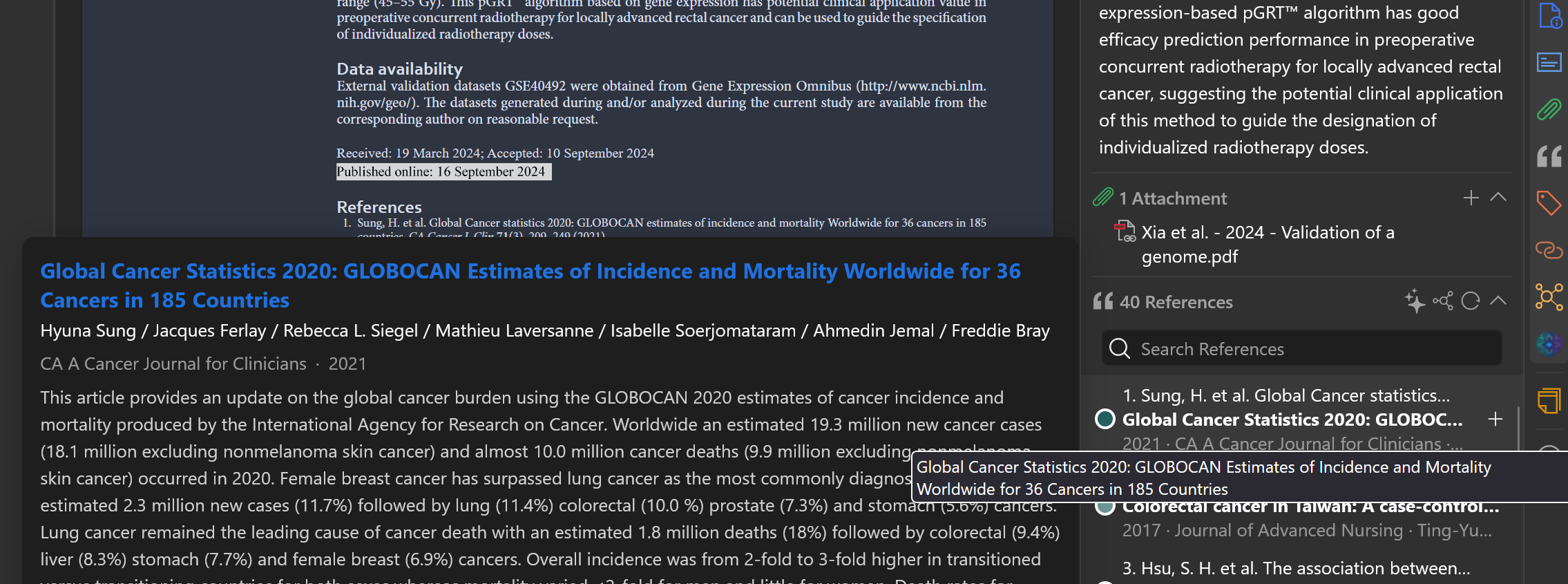Click the magnifier icon in Search References
Image resolution: width=1568 pixels, height=584 pixels.
coord(1120,348)
